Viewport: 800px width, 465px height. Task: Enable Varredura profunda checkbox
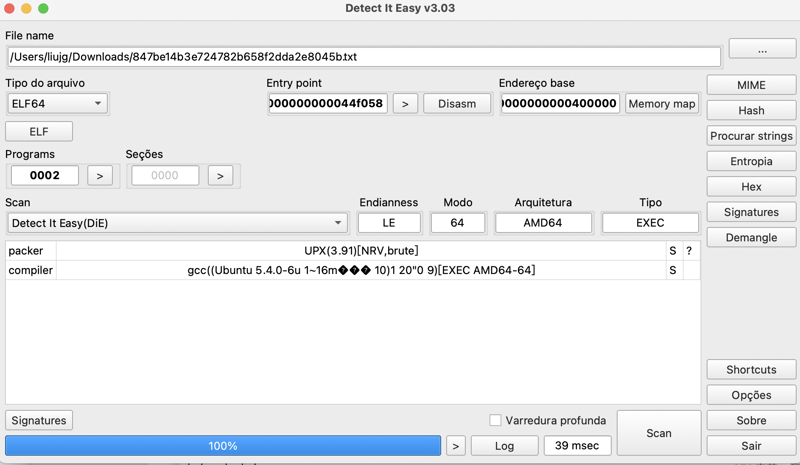point(495,420)
